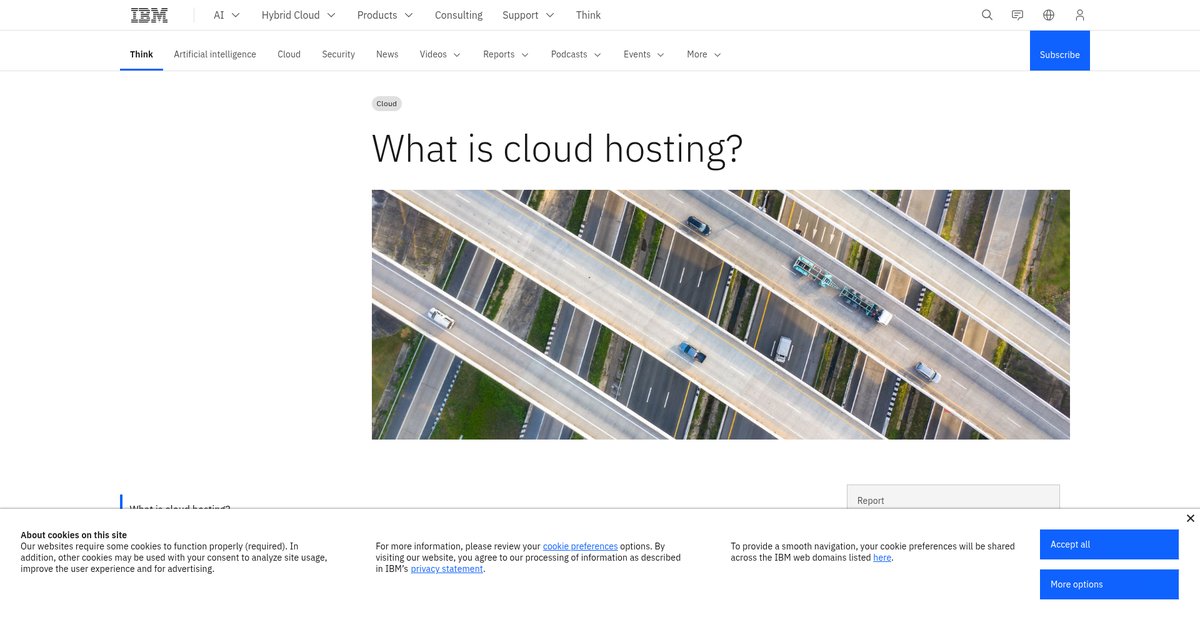Open the cookie preferences link
The width and height of the screenshot is (1200, 620).
580,546
